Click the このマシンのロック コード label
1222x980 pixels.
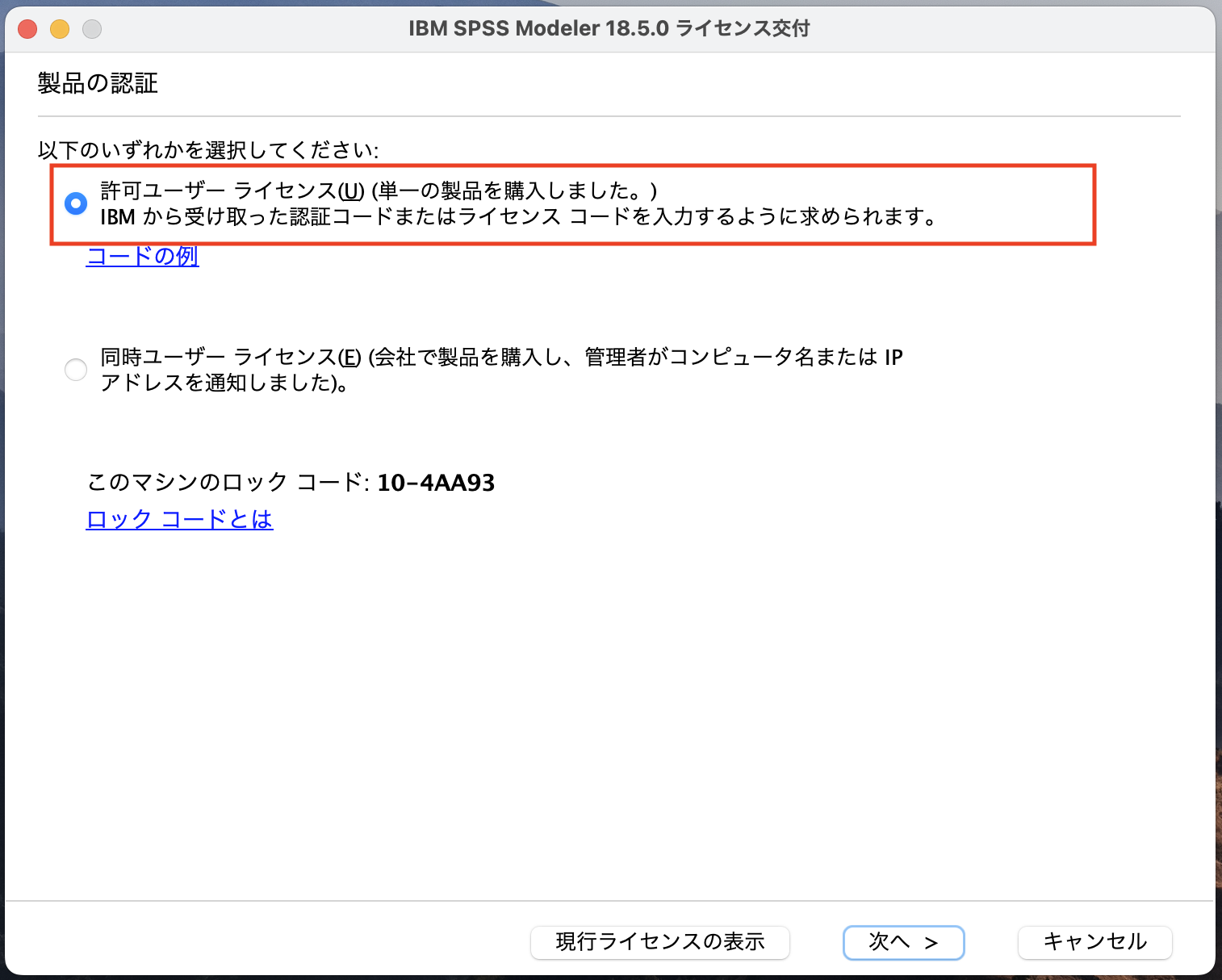pos(228,483)
